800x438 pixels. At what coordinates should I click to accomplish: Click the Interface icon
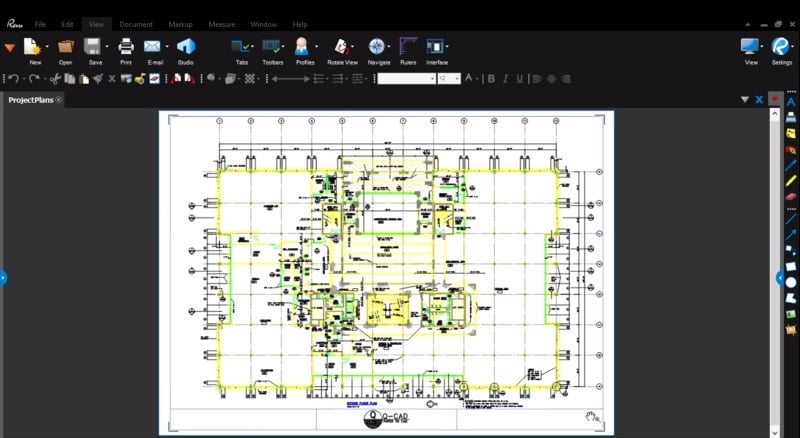(435, 46)
